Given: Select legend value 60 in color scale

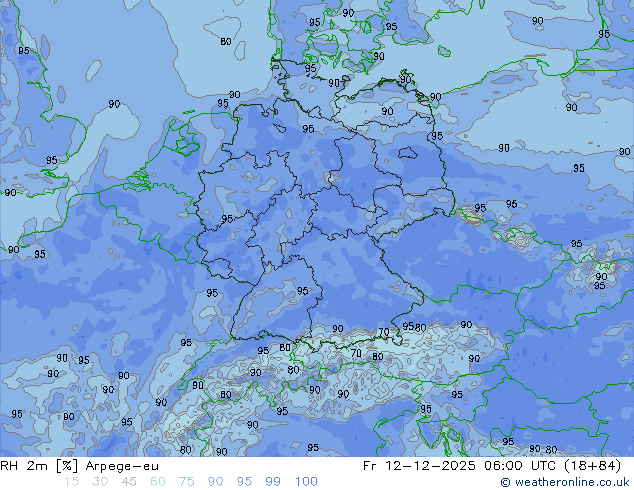Looking at the screenshot, I should [158, 482].
